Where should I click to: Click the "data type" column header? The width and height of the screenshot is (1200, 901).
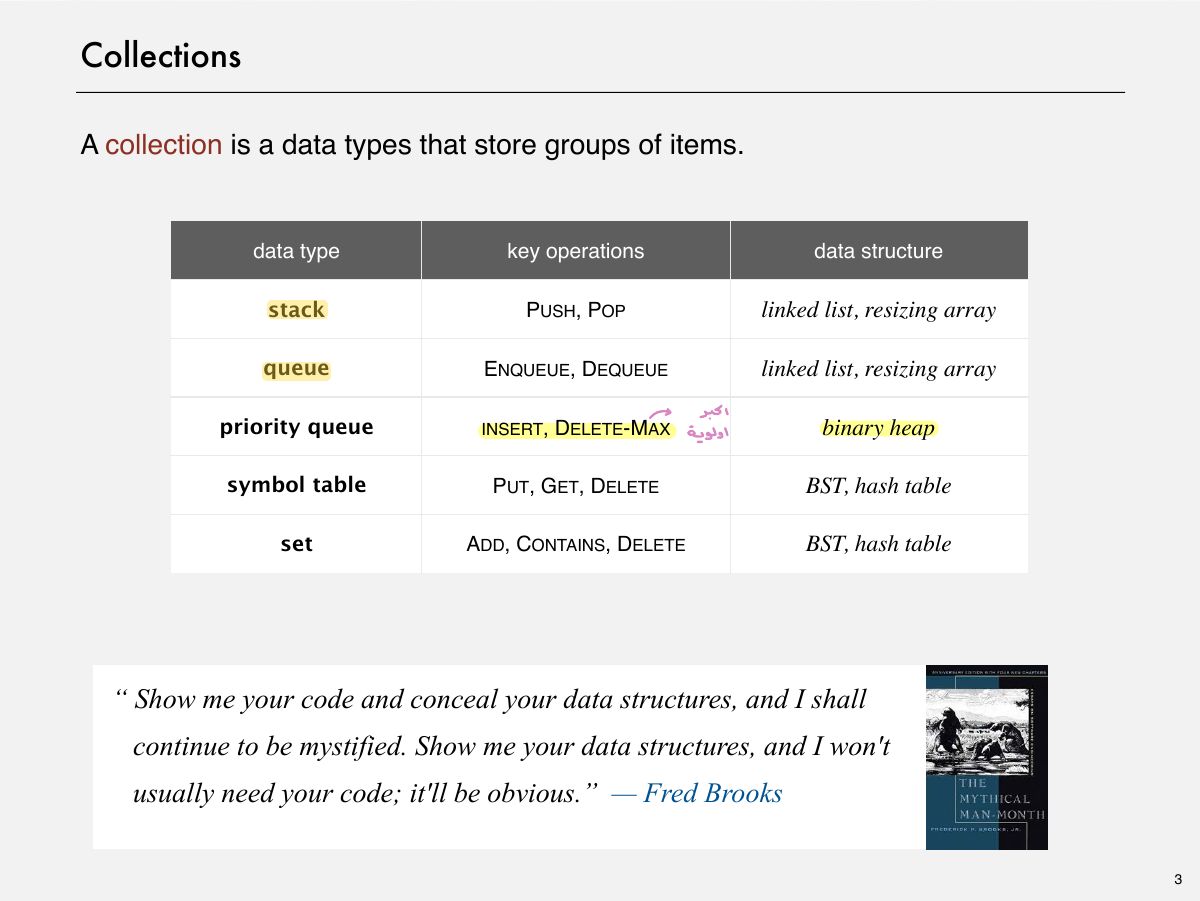pyautogui.click(x=296, y=251)
